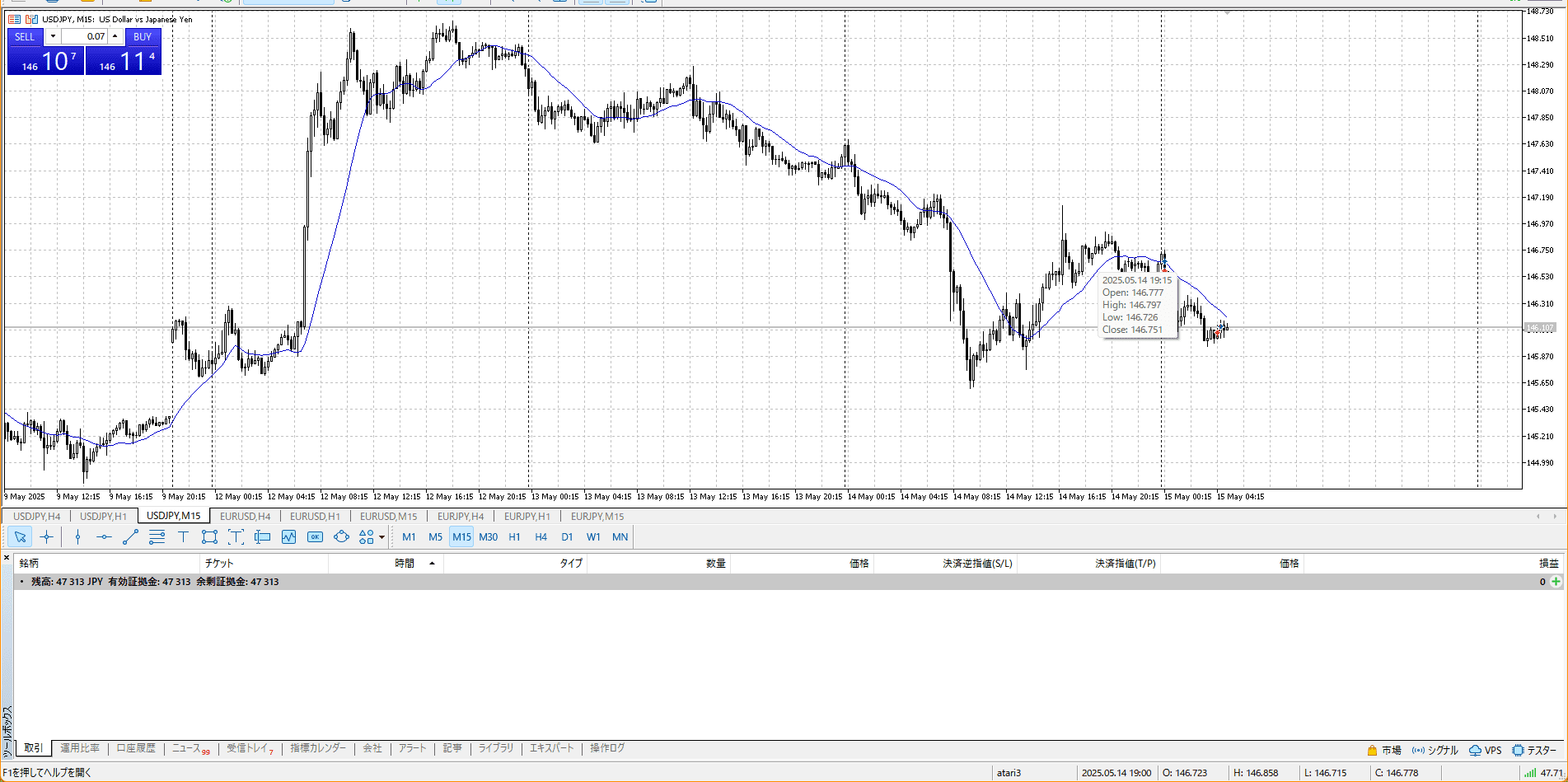
Task: Switch chart to H1 timeframe
Action: tap(514, 537)
